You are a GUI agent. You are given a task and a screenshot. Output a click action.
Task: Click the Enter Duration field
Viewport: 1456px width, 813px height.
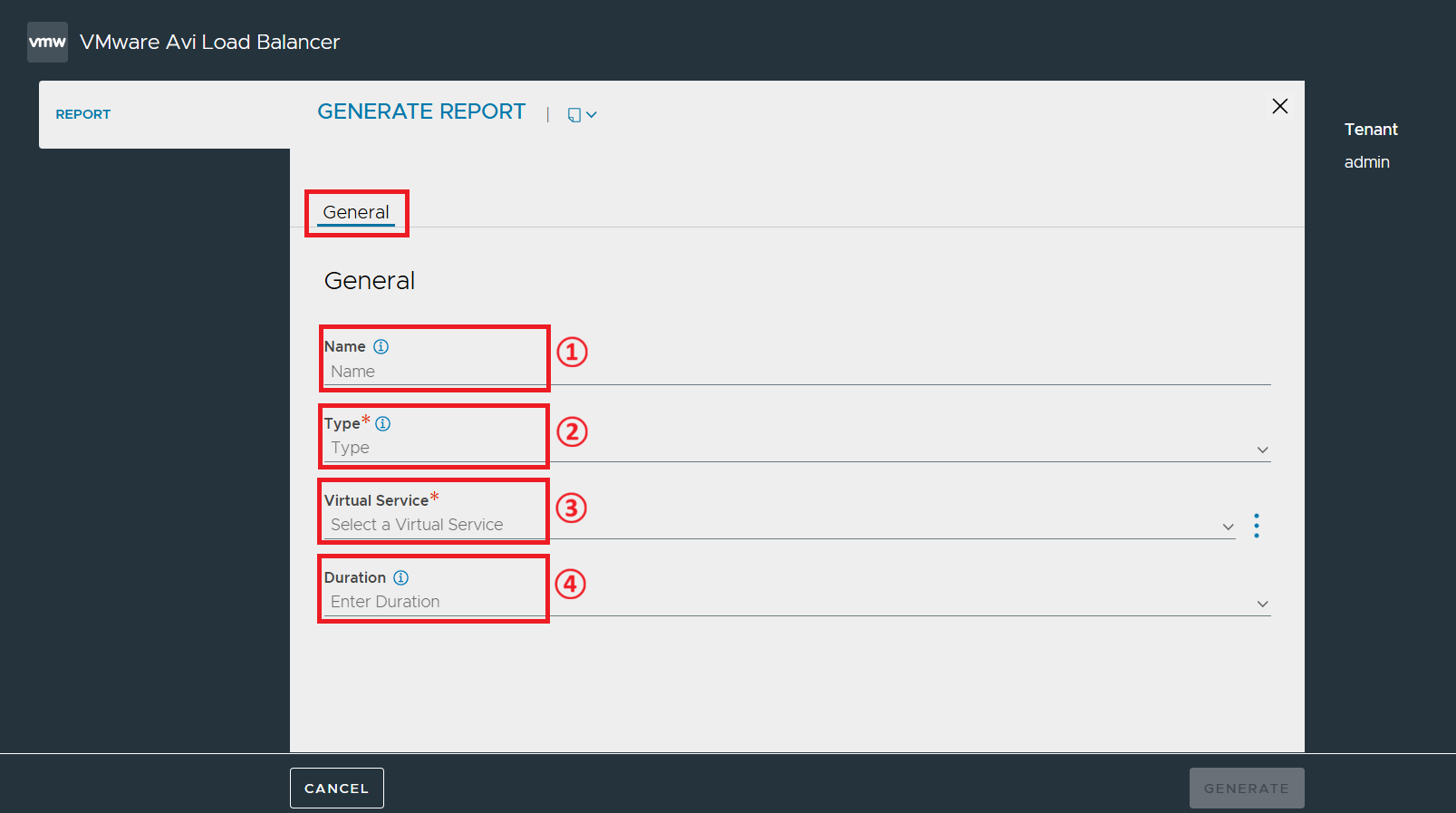click(x=797, y=602)
